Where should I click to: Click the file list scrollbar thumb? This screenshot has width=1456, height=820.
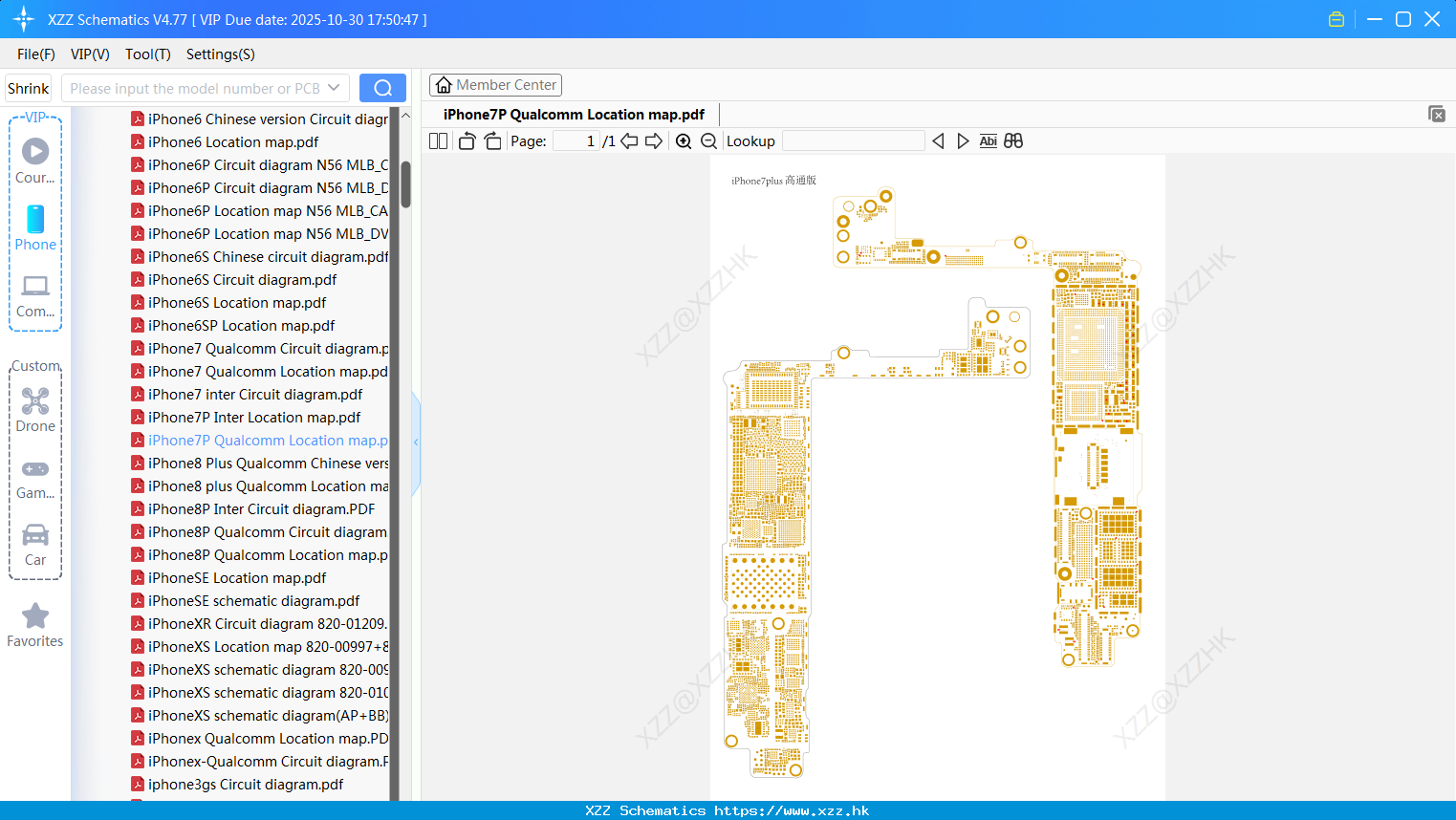tap(405, 183)
